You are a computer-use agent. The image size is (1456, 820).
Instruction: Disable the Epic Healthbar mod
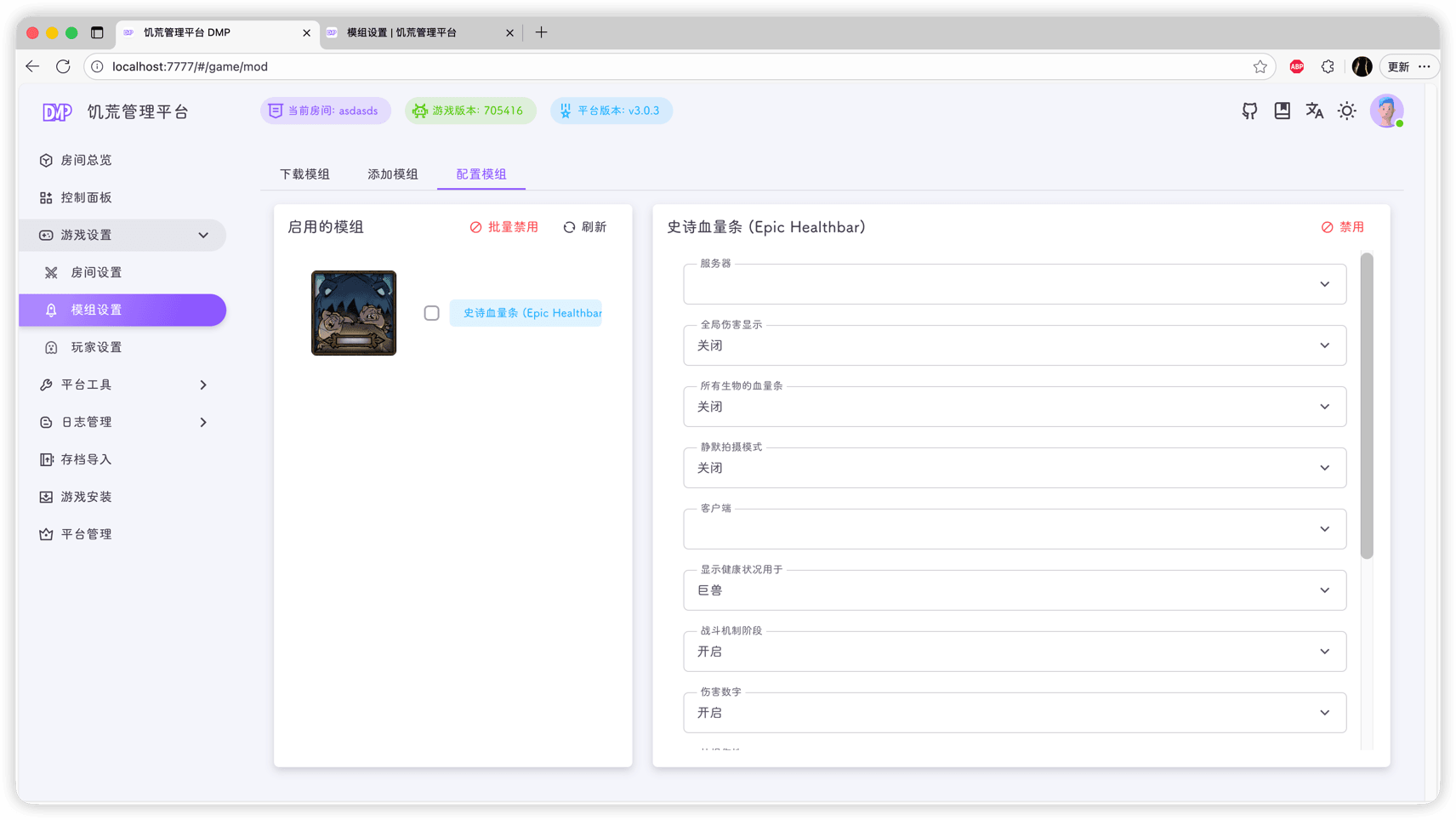point(1342,227)
